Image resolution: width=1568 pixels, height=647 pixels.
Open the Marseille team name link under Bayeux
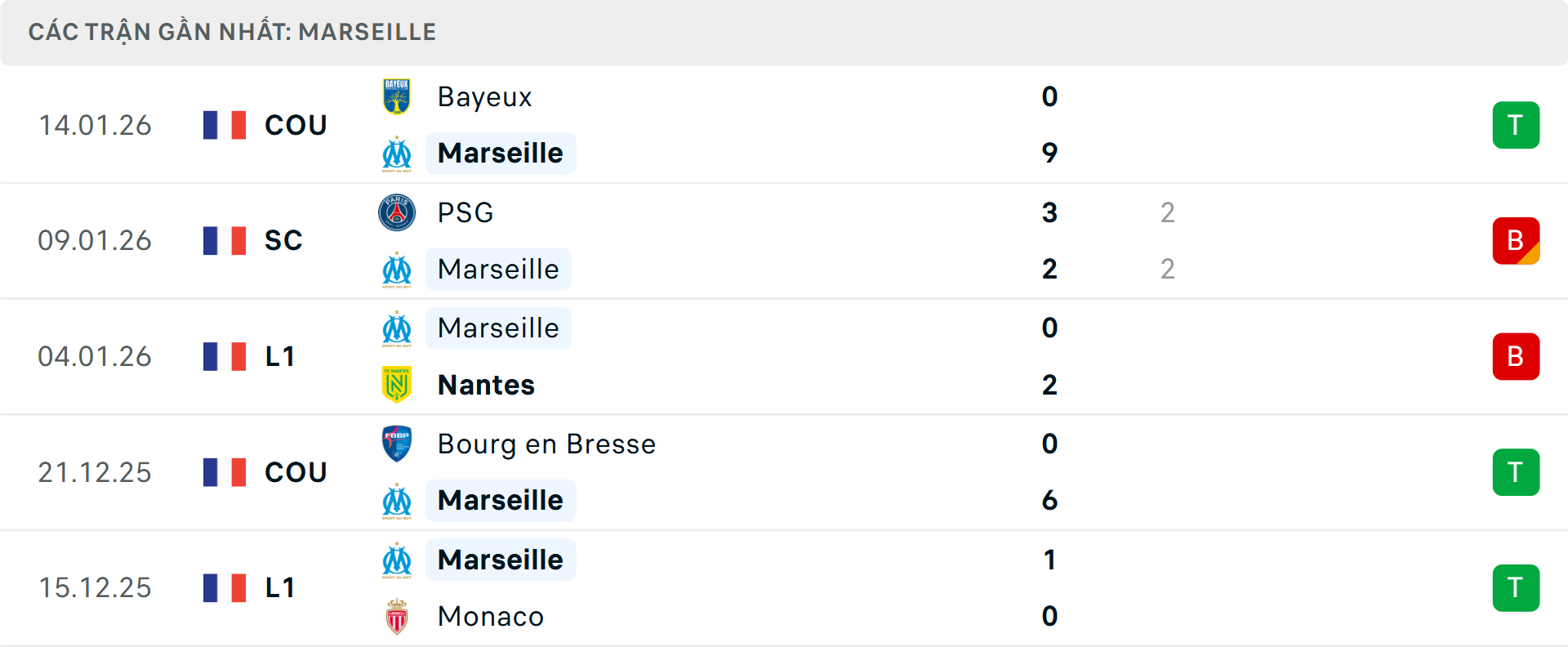click(x=500, y=153)
